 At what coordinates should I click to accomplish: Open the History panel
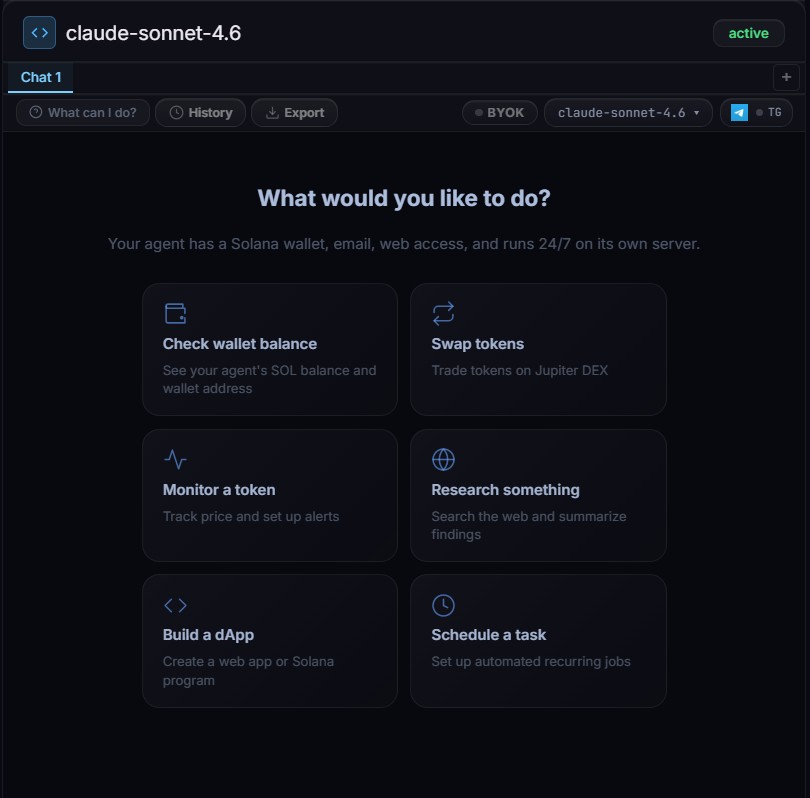(200, 113)
